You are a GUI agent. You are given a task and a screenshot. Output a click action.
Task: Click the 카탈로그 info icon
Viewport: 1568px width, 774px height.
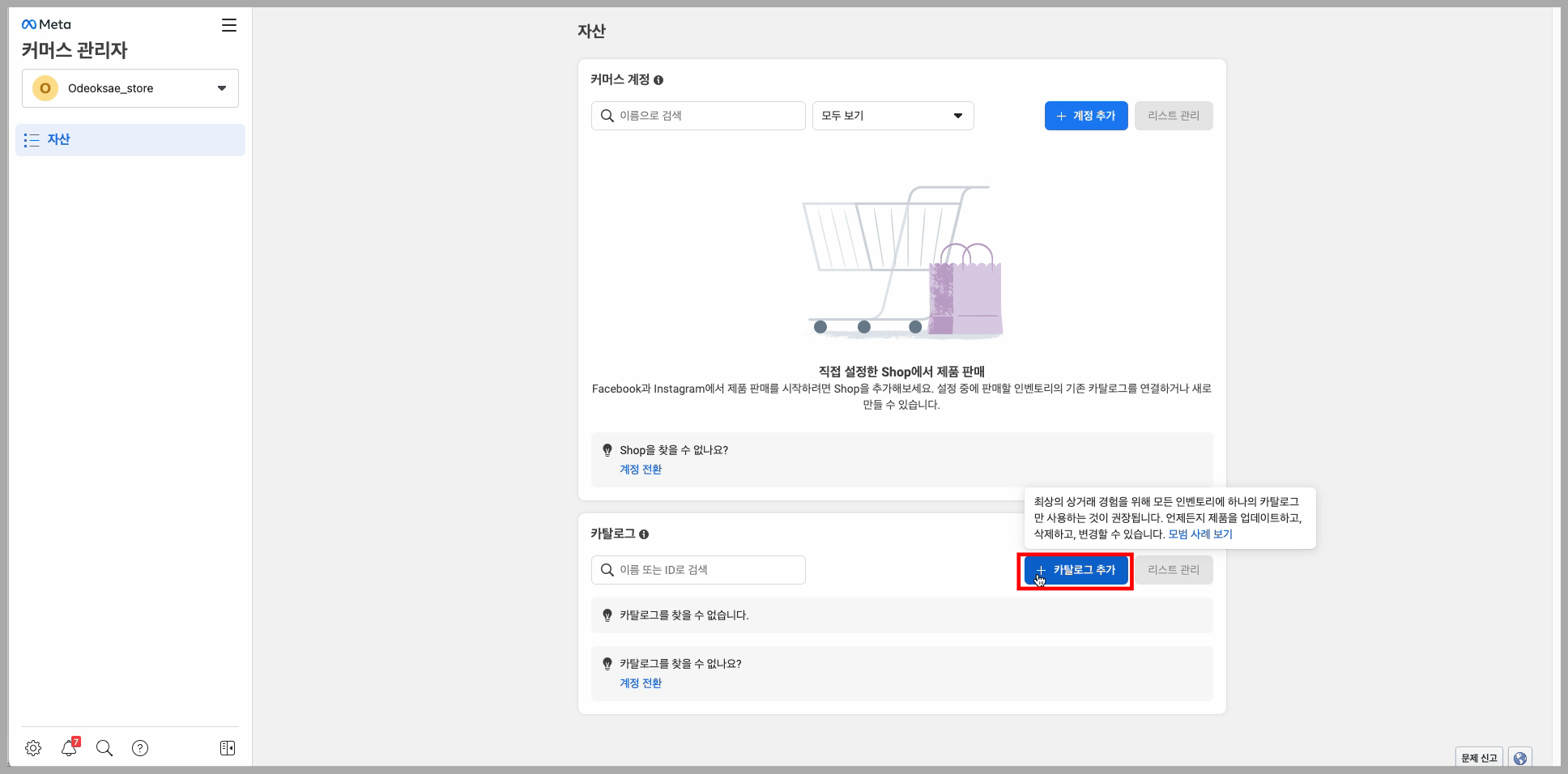pos(644,534)
